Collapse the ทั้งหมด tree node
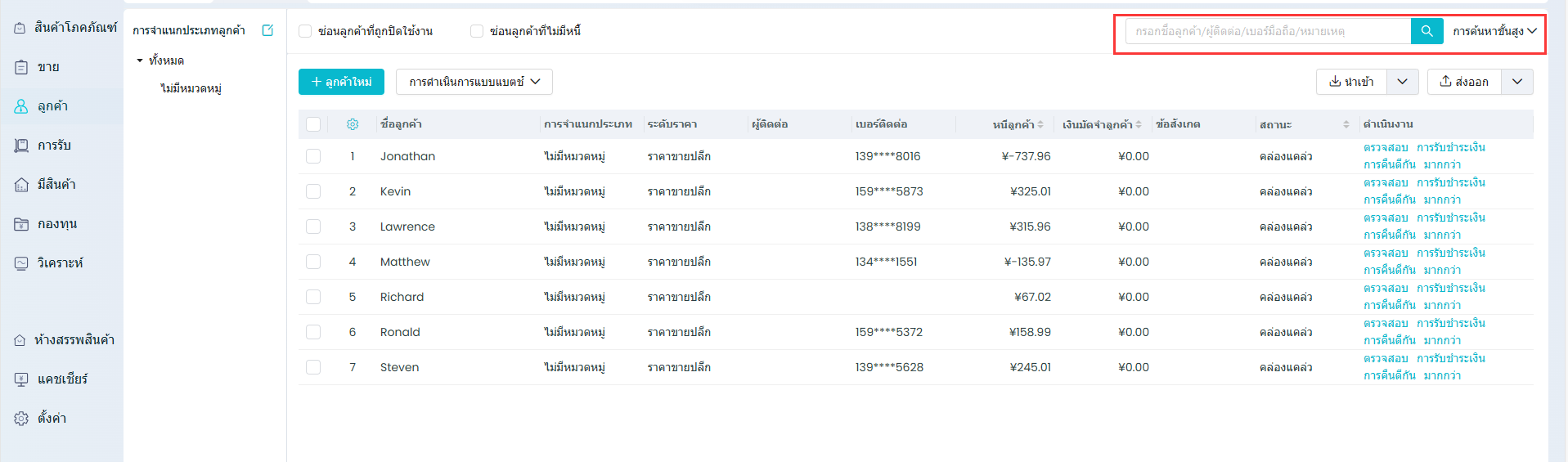The width and height of the screenshot is (1568, 462). pyautogui.click(x=140, y=61)
